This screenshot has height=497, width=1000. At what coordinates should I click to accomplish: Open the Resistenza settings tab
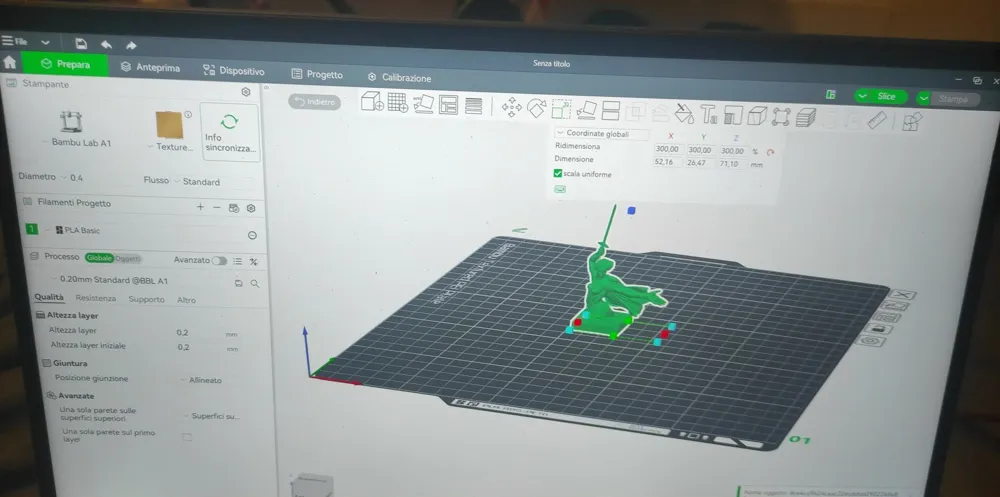click(x=96, y=298)
